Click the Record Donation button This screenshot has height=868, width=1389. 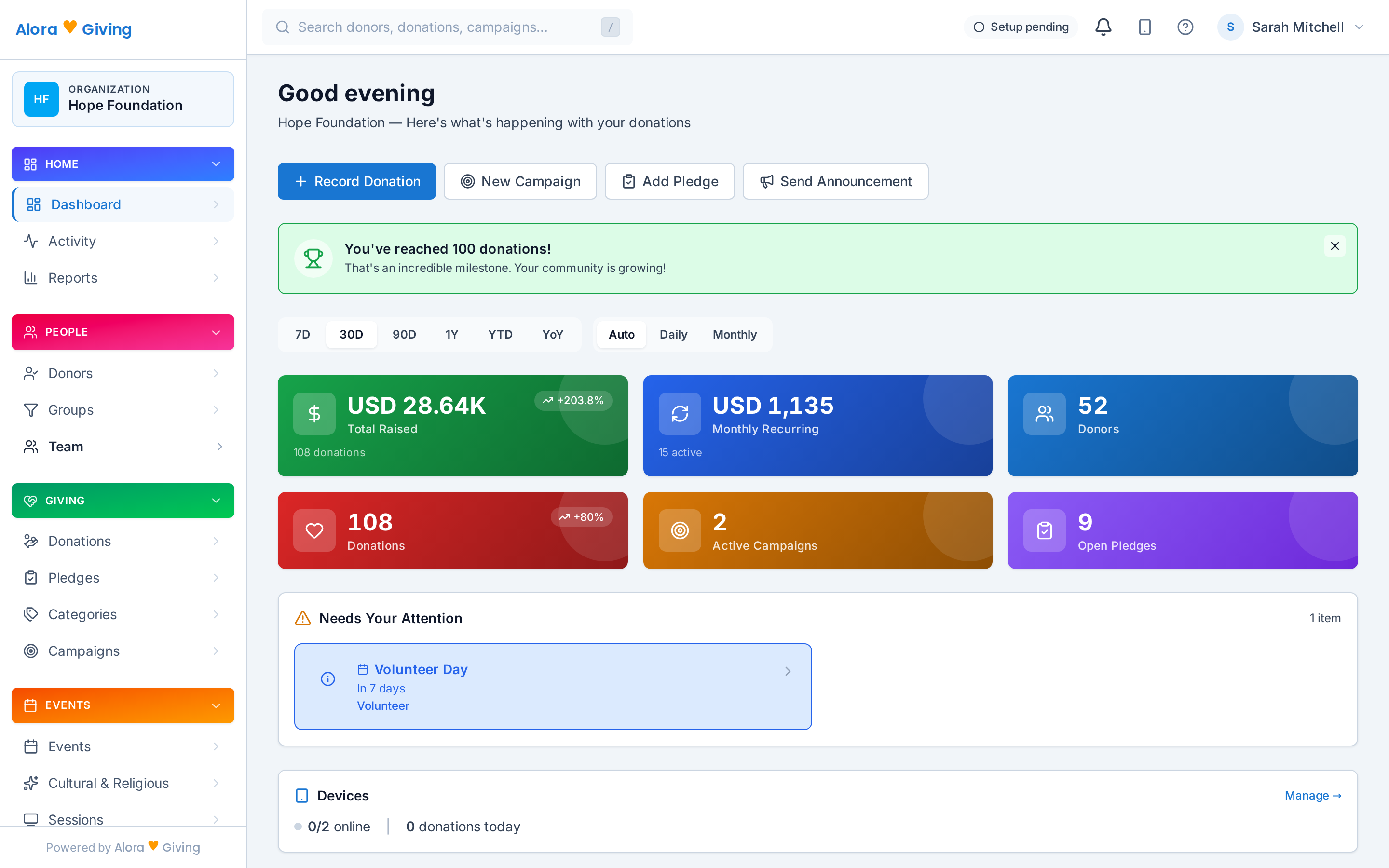(x=356, y=181)
